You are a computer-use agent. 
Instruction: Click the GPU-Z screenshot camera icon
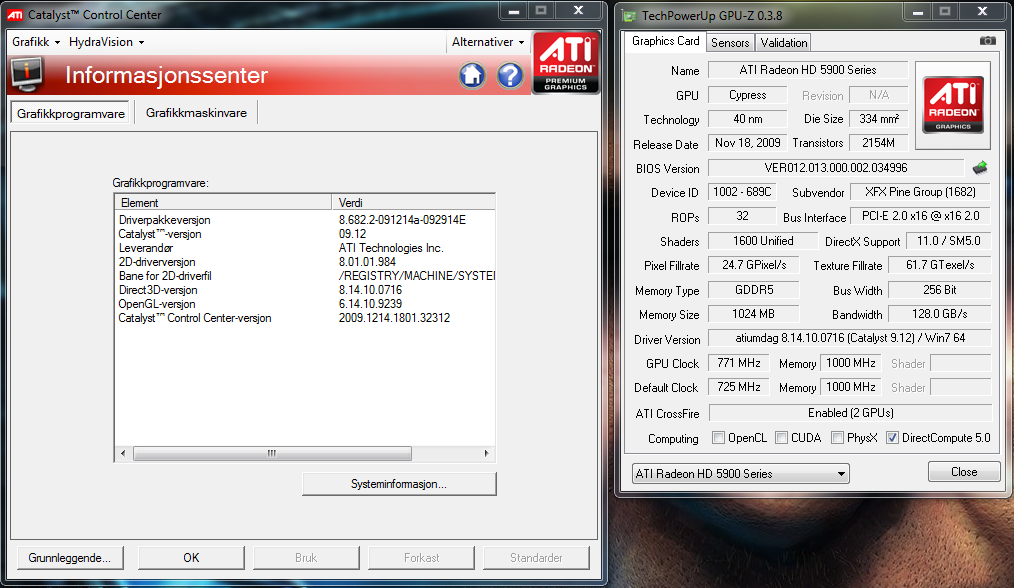tap(987, 41)
